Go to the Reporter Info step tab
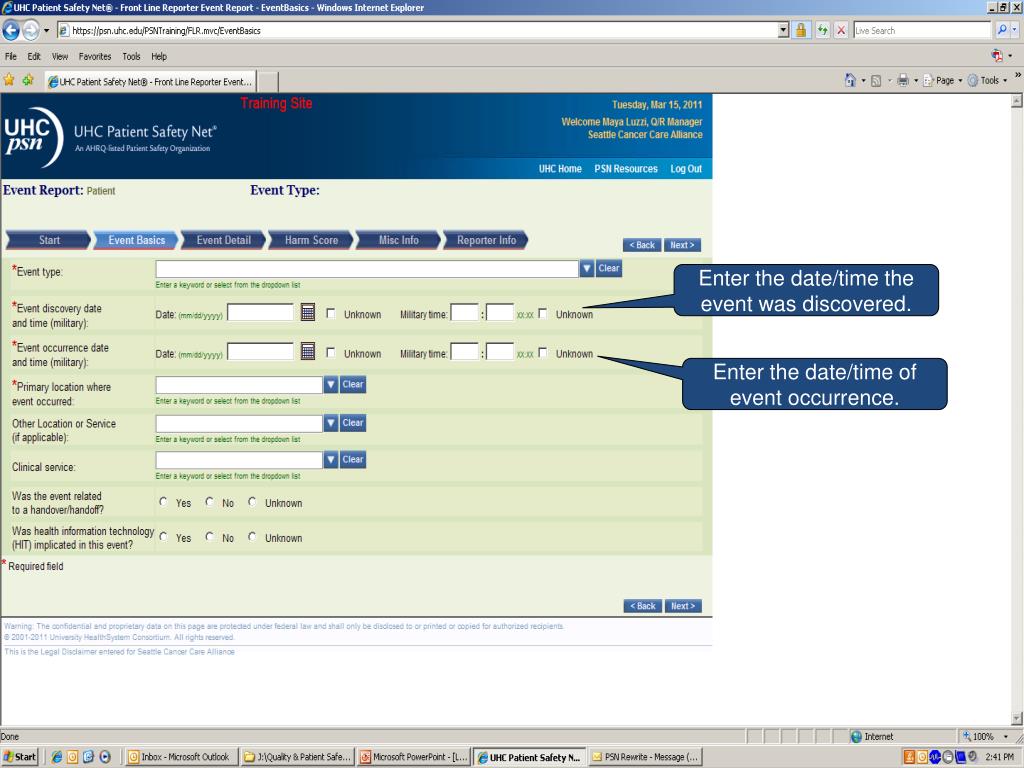The height and width of the screenshot is (768, 1024). point(487,240)
